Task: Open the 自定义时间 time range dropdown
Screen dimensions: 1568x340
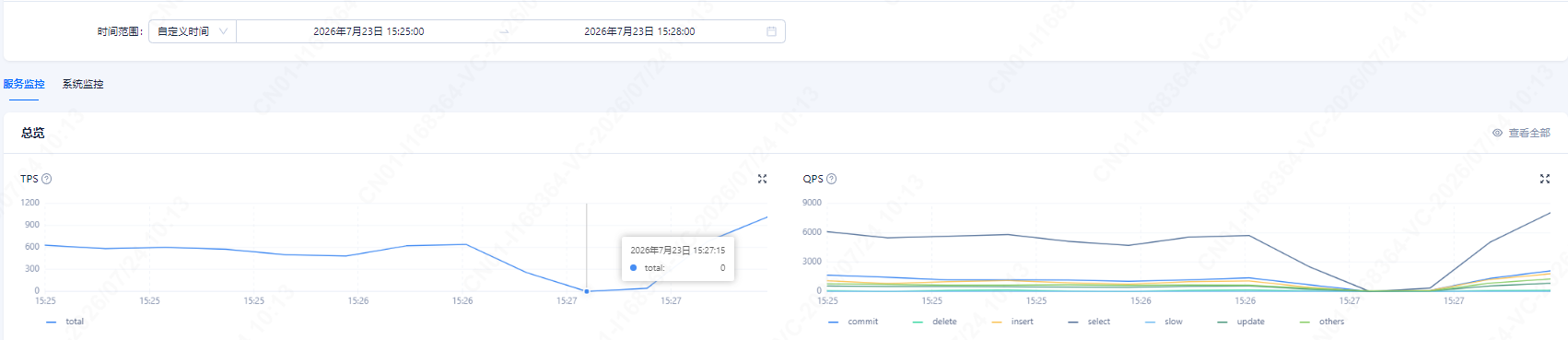Action: [193, 31]
